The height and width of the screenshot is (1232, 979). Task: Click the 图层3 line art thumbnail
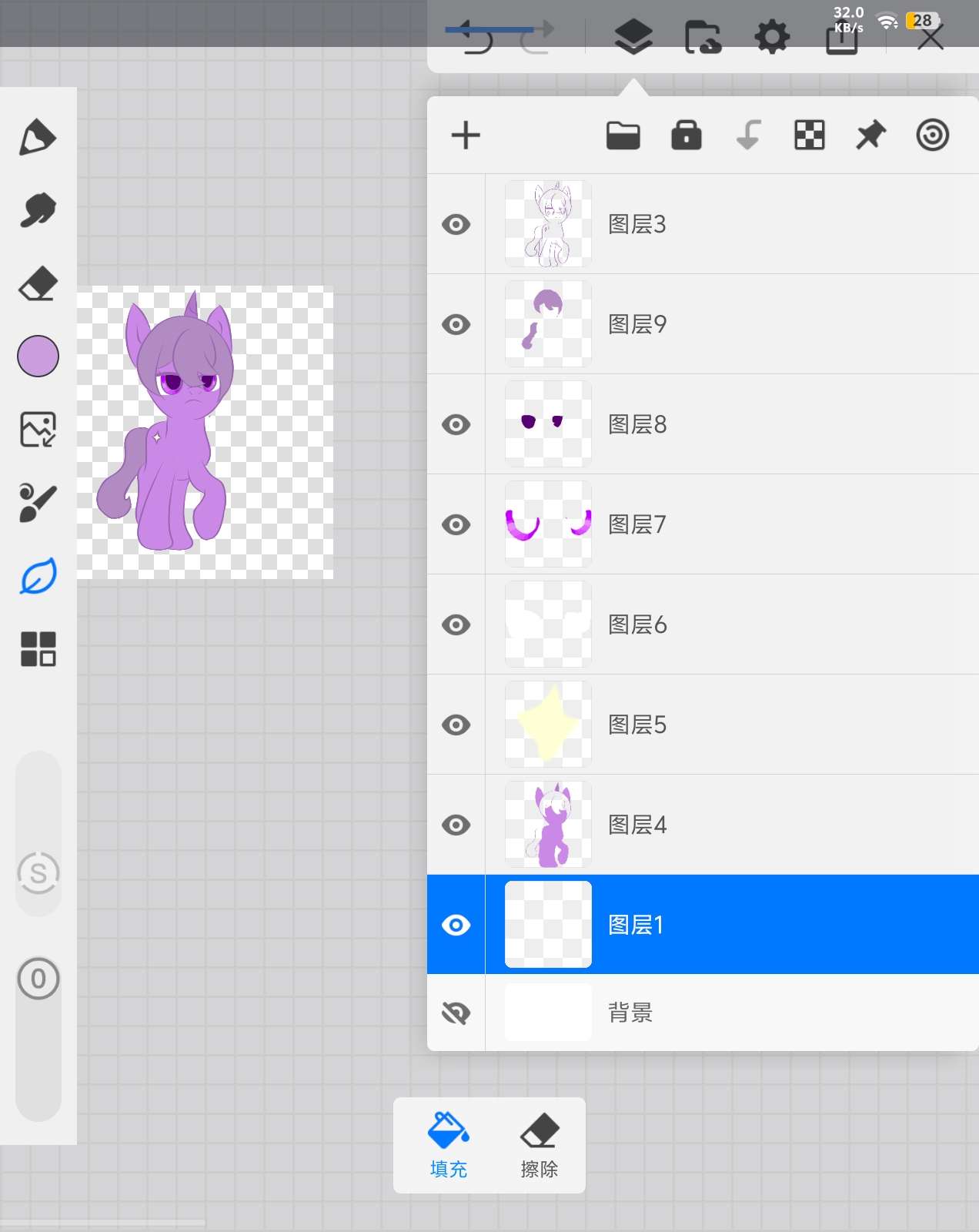[x=548, y=224]
